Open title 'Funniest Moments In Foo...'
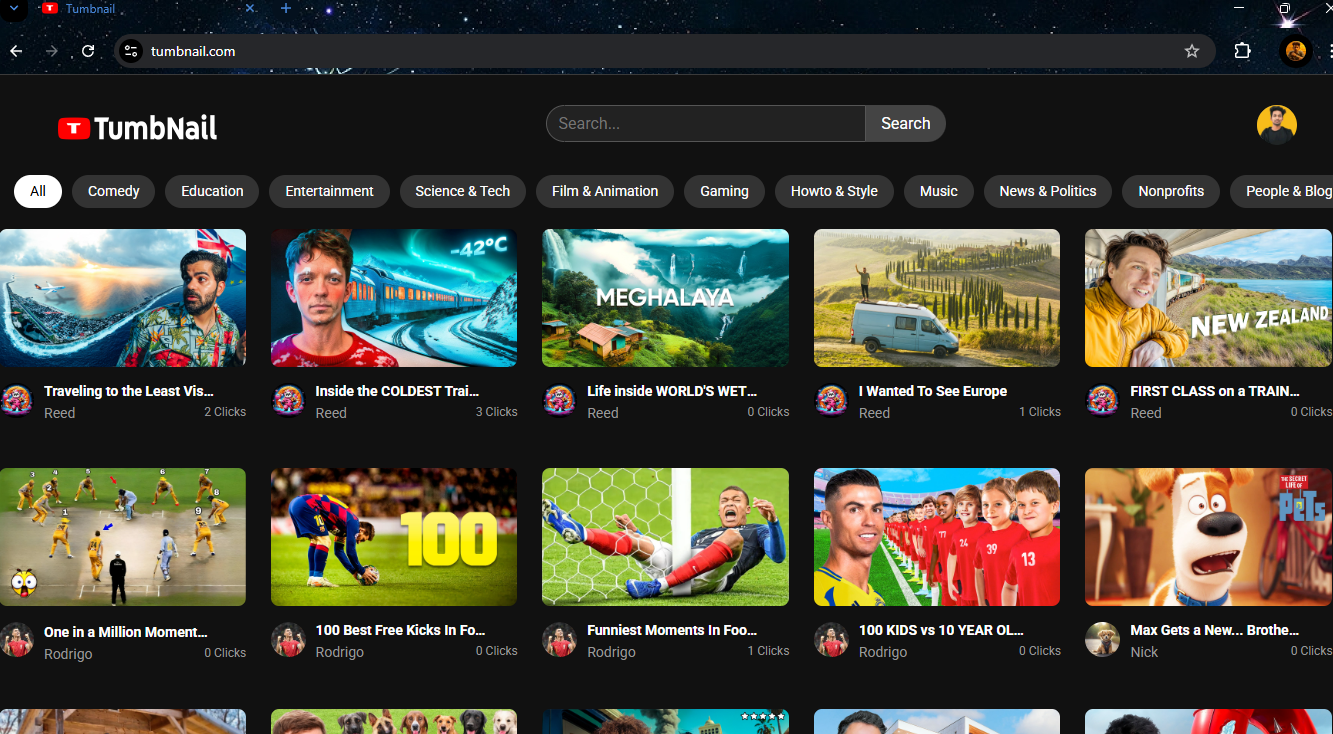This screenshot has width=1333, height=734. (672, 630)
